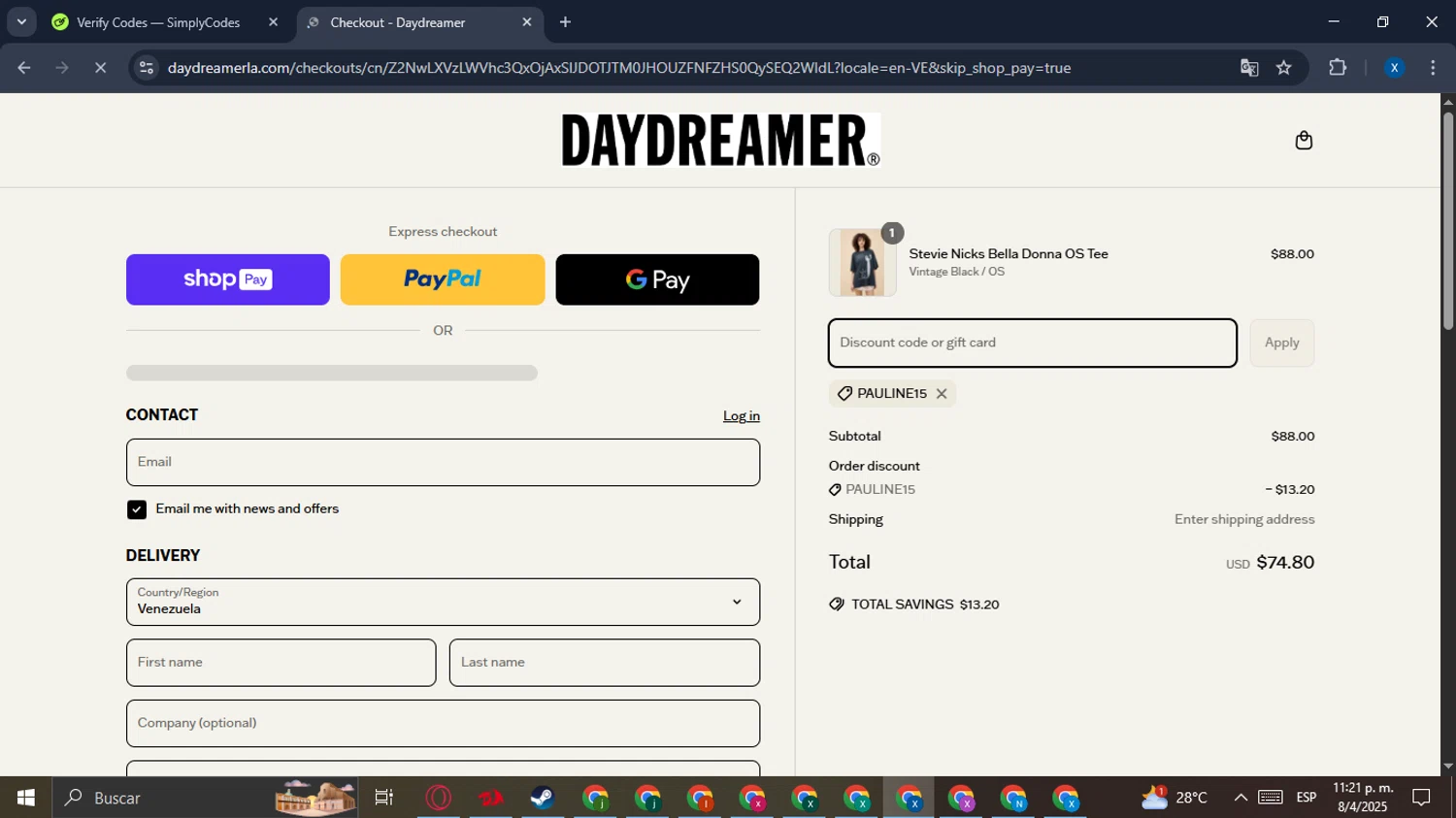This screenshot has height=818, width=1456.
Task: Open the Extensions puzzle icon
Action: click(x=1338, y=68)
